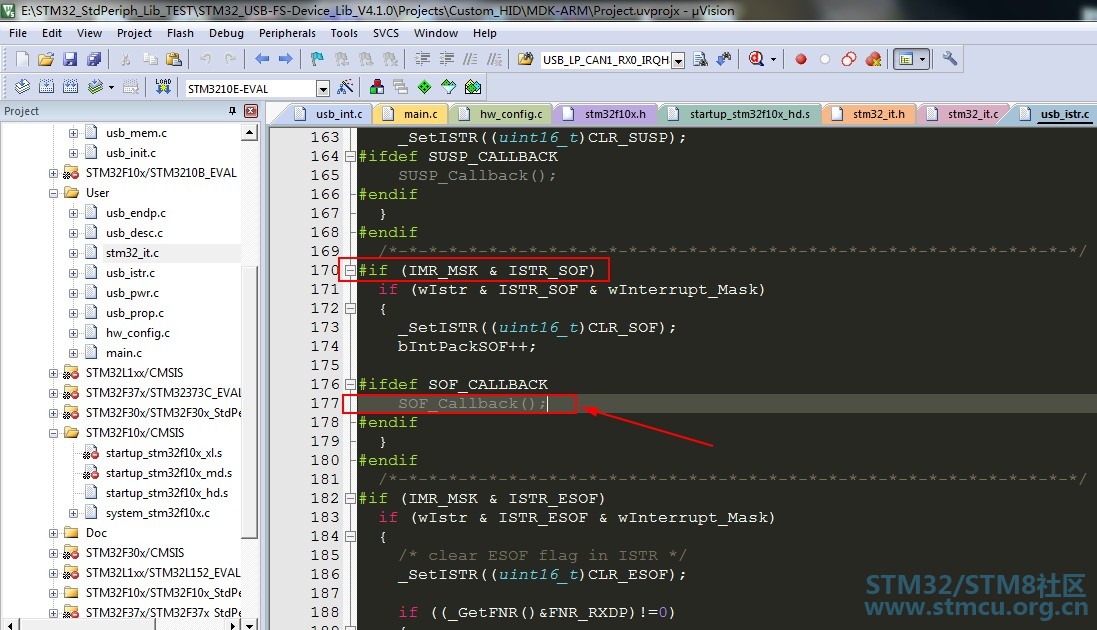Click Project panel scroll-up arrow
1097x630 pixels.
[x=250, y=132]
